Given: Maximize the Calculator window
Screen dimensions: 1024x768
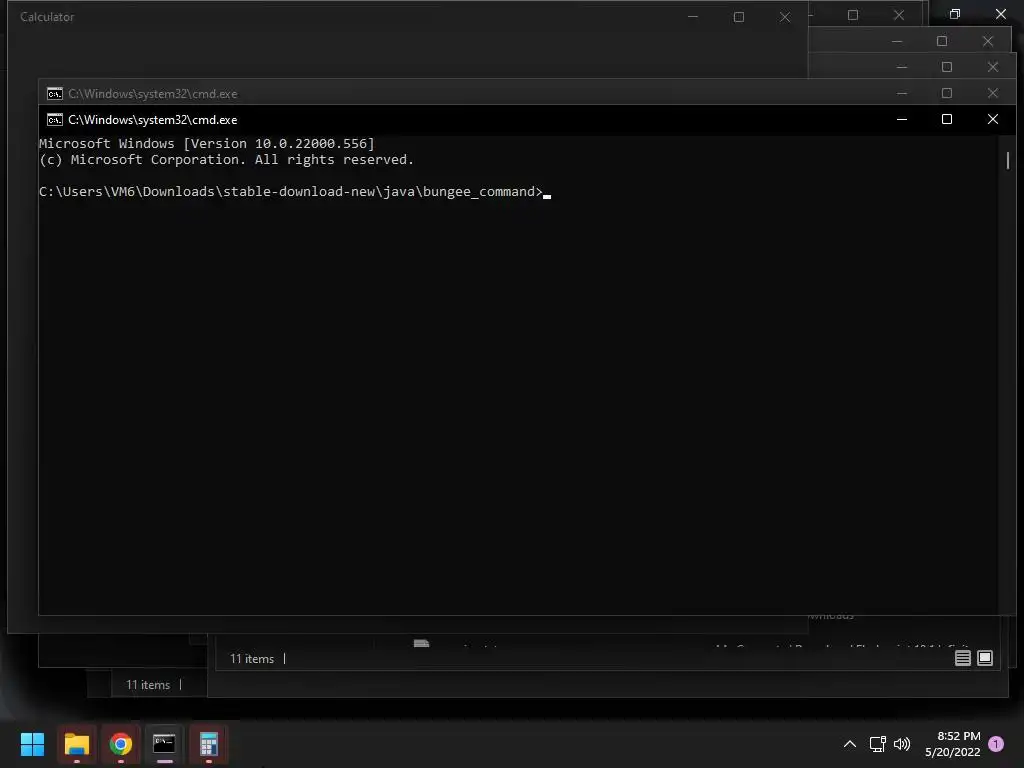Looking at the screenshot, I should pos(739,17).
